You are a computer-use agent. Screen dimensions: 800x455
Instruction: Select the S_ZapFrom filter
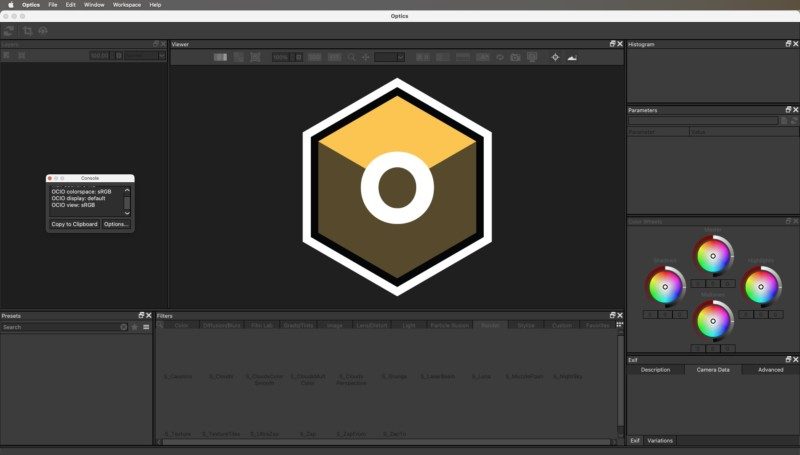(x=351, y=434)
